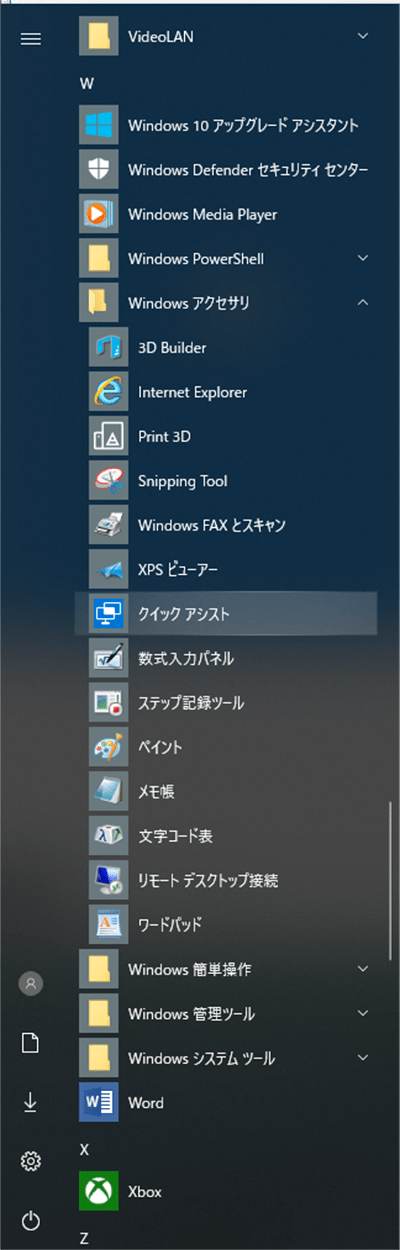
Task: Select the ワードパッド label
Action: [170, 924]
